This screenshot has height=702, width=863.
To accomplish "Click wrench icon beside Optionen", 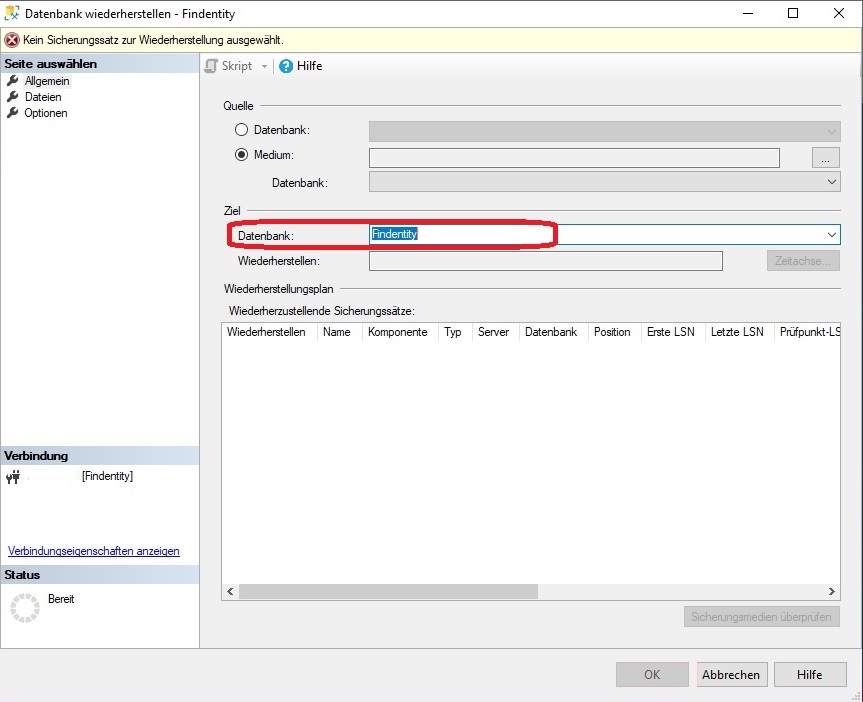I will [13, 113].
